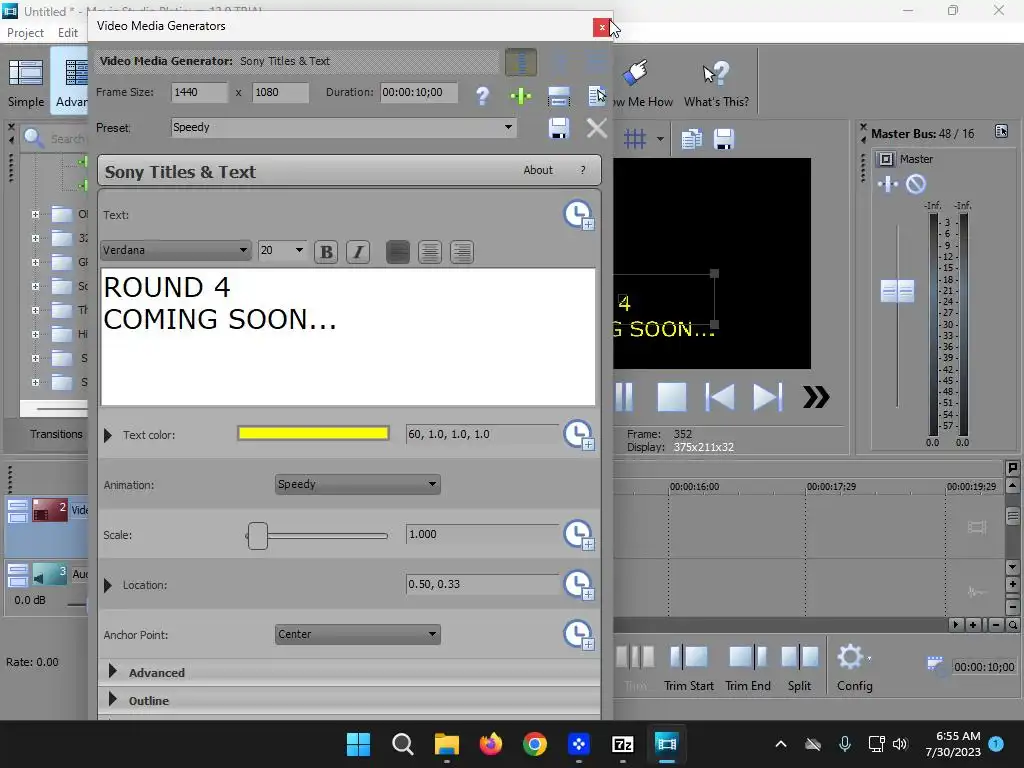
Task: Click the Trim End button
Action: click(748, 668)
